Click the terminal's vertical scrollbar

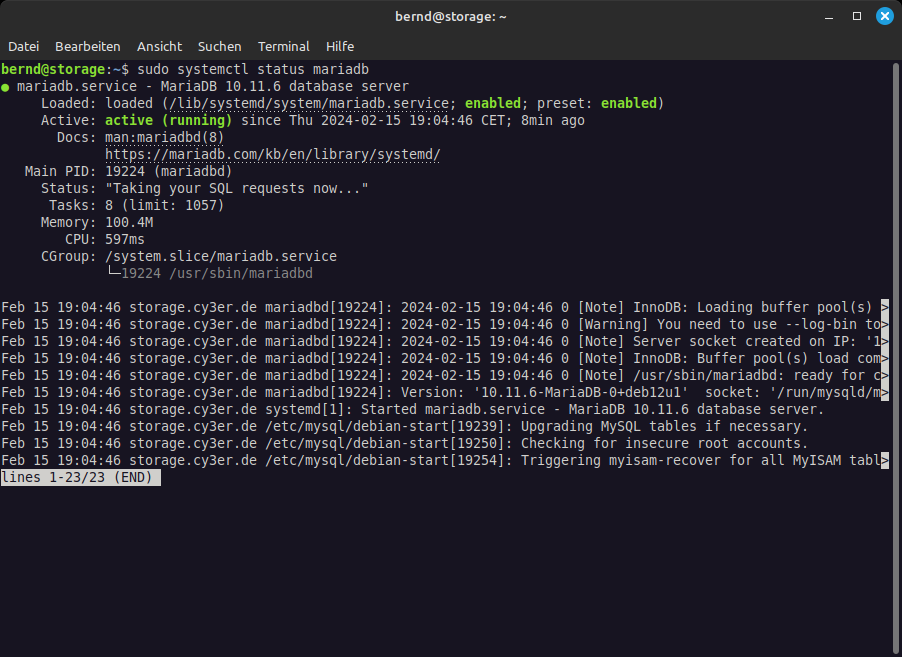(x=896, y=358)
